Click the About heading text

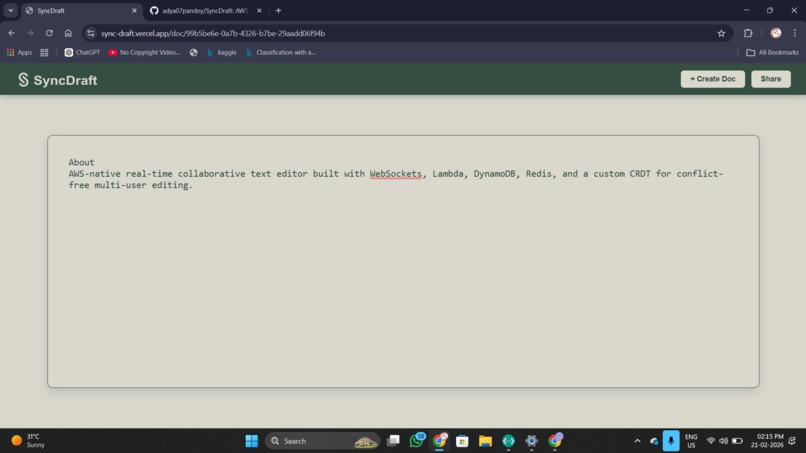pos(81,162)
